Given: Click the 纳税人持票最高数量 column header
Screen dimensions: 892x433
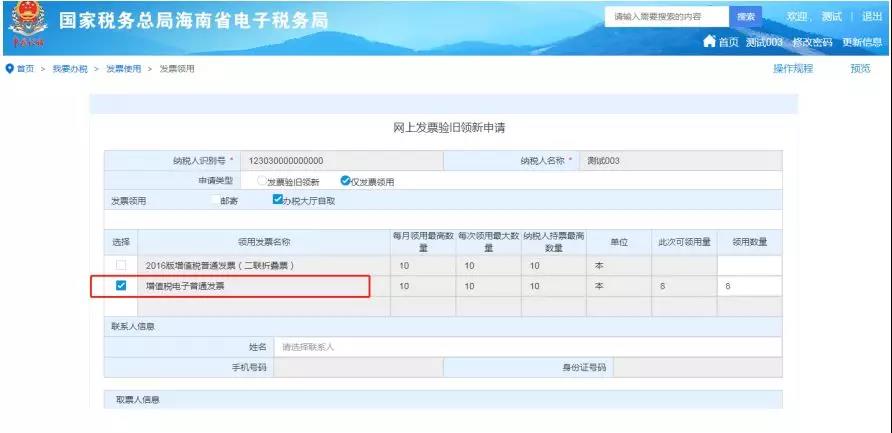Looking at the screenshot, I should coord(554,242).
